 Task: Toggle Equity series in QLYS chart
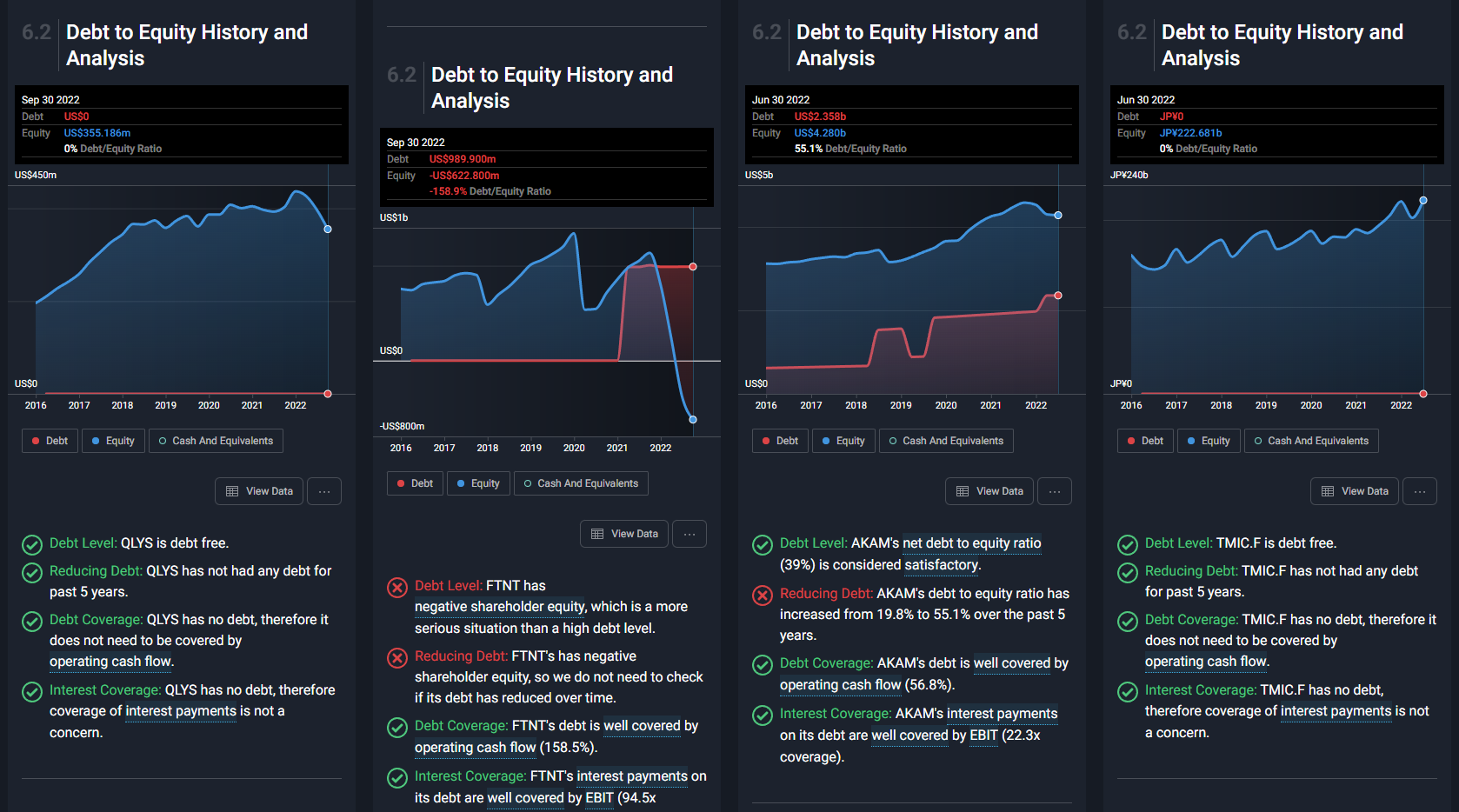tap(113, 441)
